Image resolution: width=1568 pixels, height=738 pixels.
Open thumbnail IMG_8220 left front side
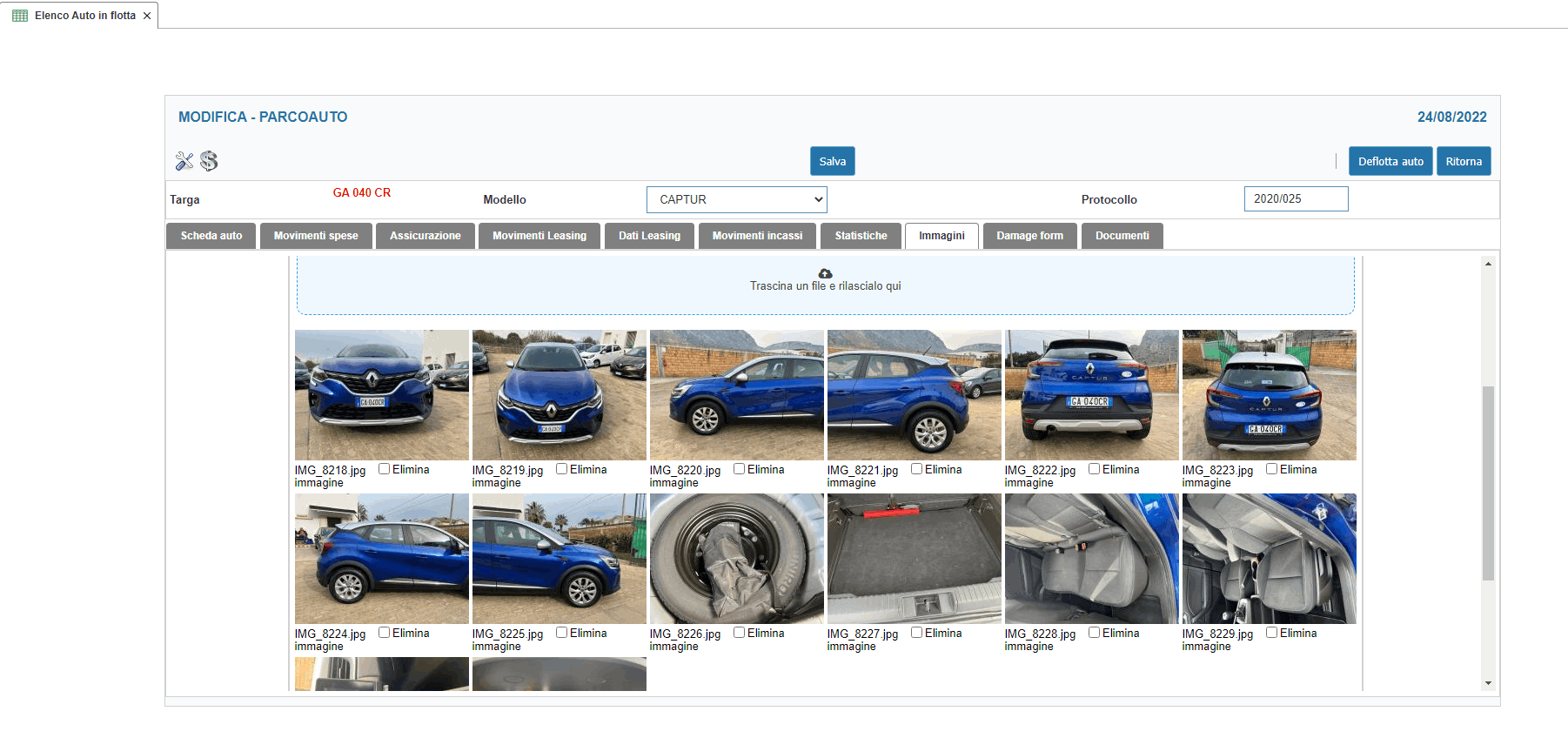click(x=737, y=395)
